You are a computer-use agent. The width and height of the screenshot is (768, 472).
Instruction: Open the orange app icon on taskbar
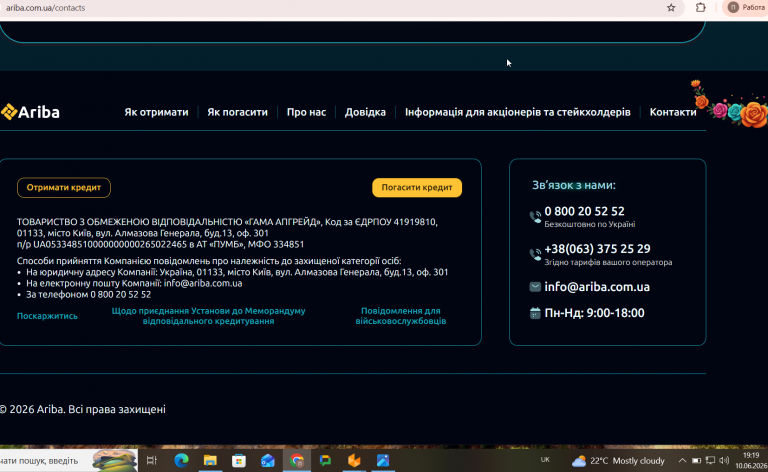click(x=354, y=461)
